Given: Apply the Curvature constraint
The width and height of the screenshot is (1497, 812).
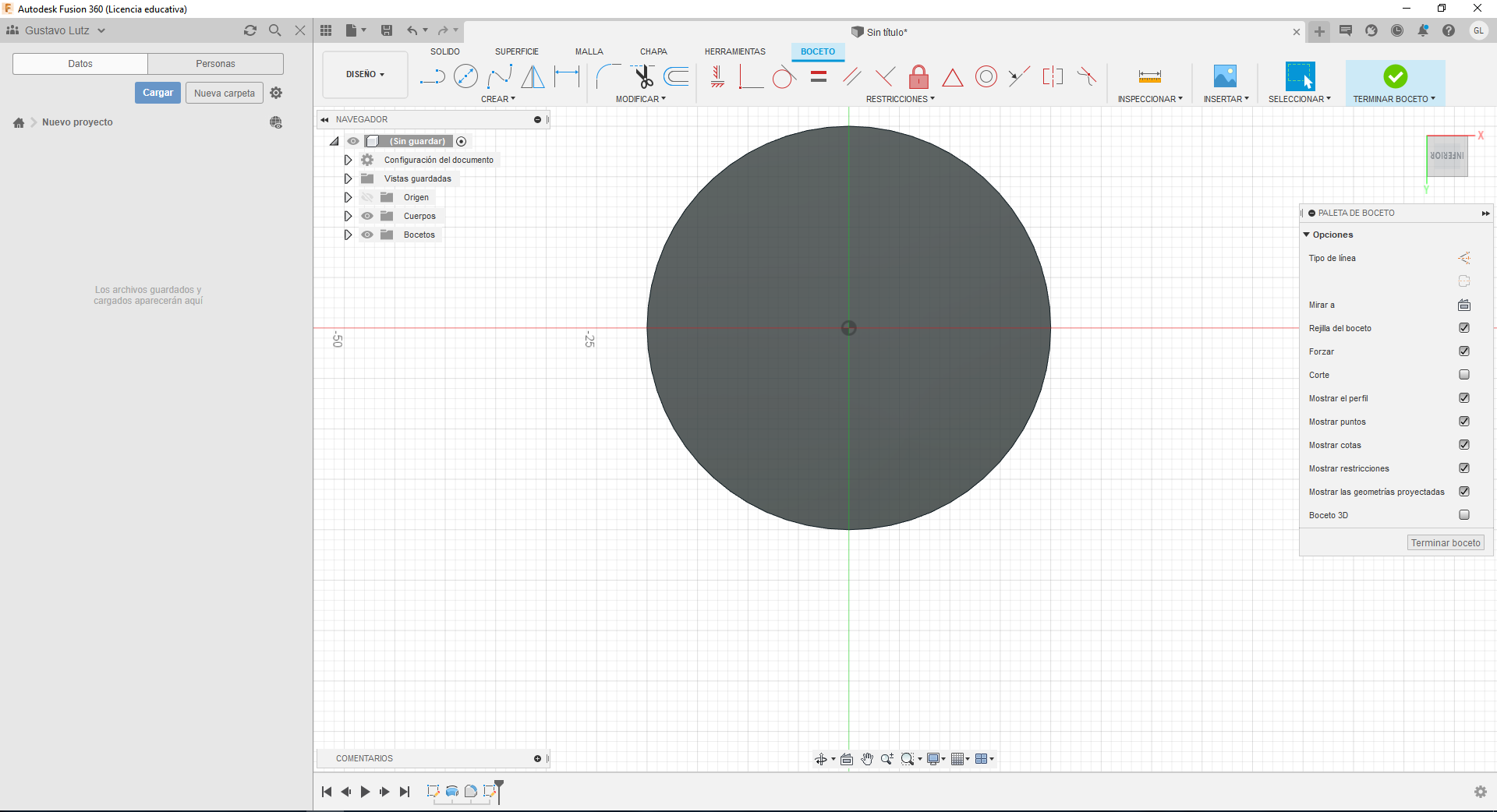Looking at the screenshot, I should click(1086, 76).
